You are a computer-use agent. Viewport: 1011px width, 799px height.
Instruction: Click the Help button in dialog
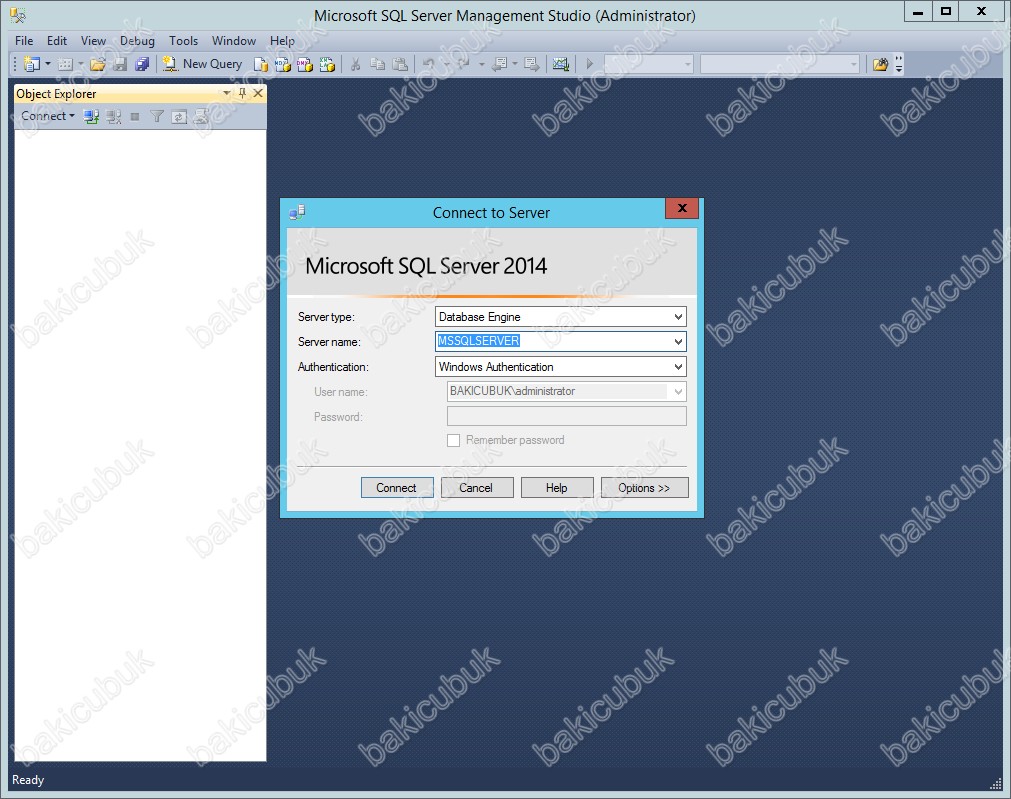[x=556, y=488]
